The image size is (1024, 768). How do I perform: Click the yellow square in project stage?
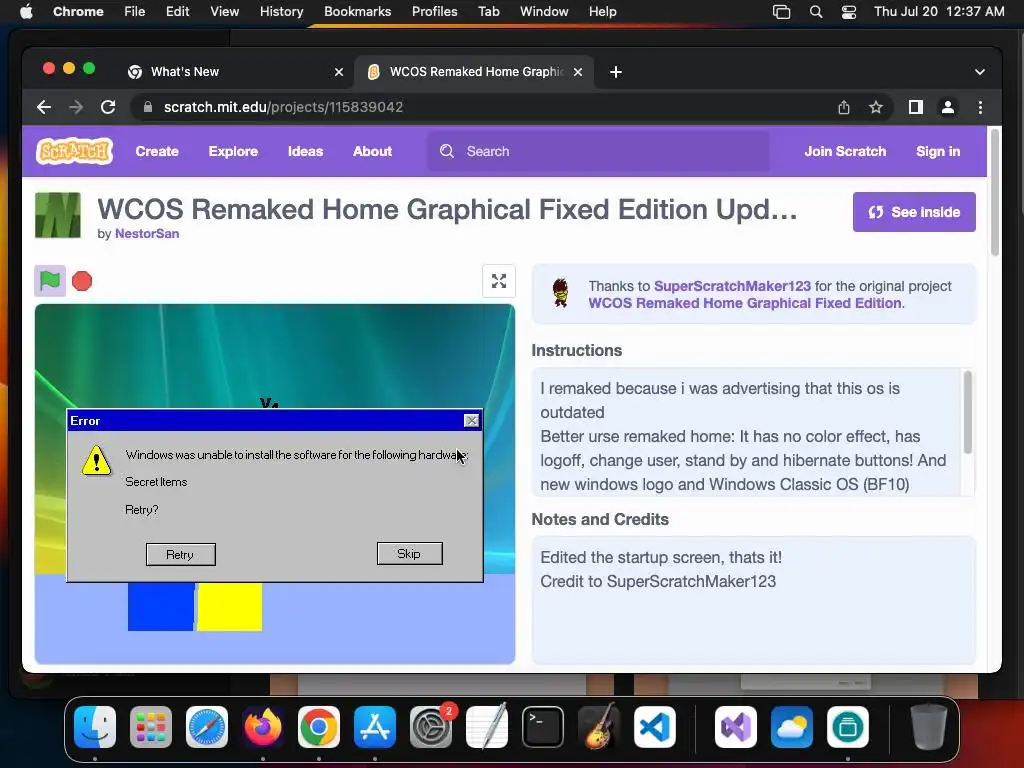click(x=230, y=607)
